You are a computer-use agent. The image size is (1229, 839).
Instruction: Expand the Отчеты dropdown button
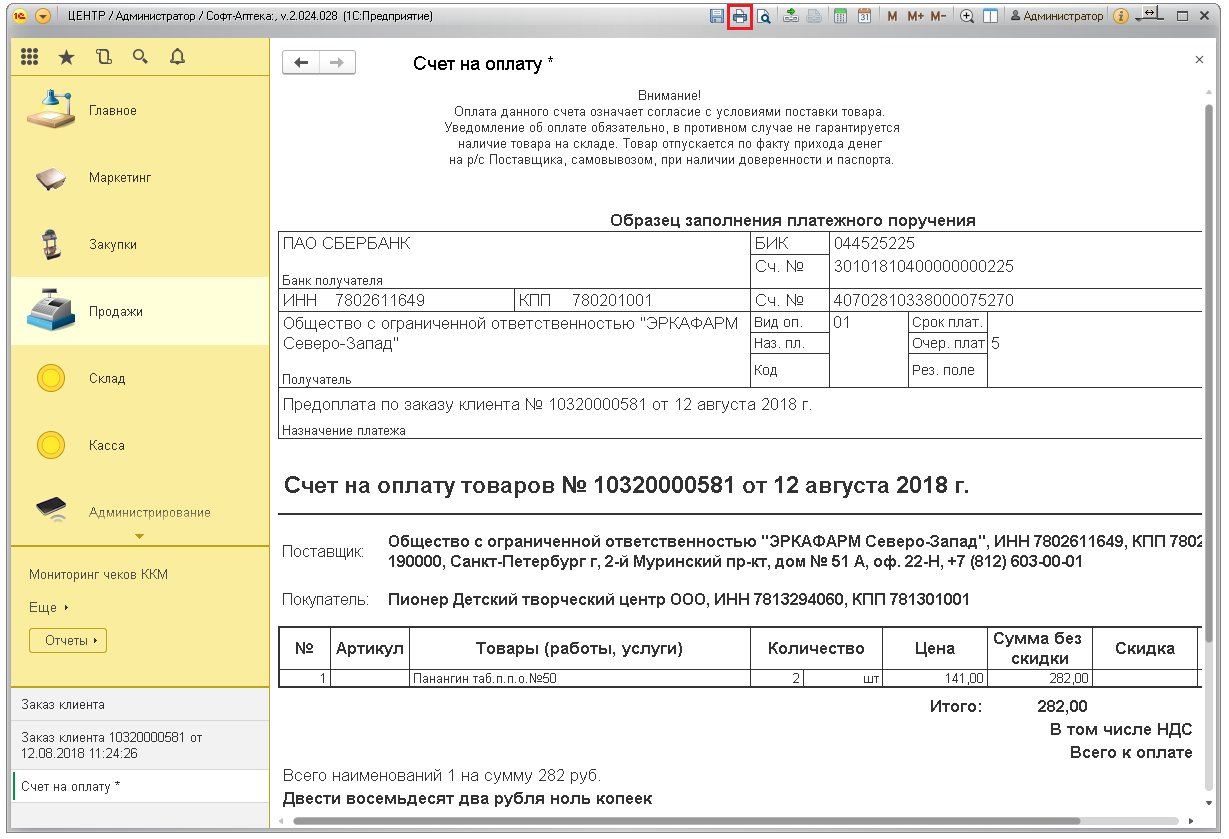click(x=68, y=641)
